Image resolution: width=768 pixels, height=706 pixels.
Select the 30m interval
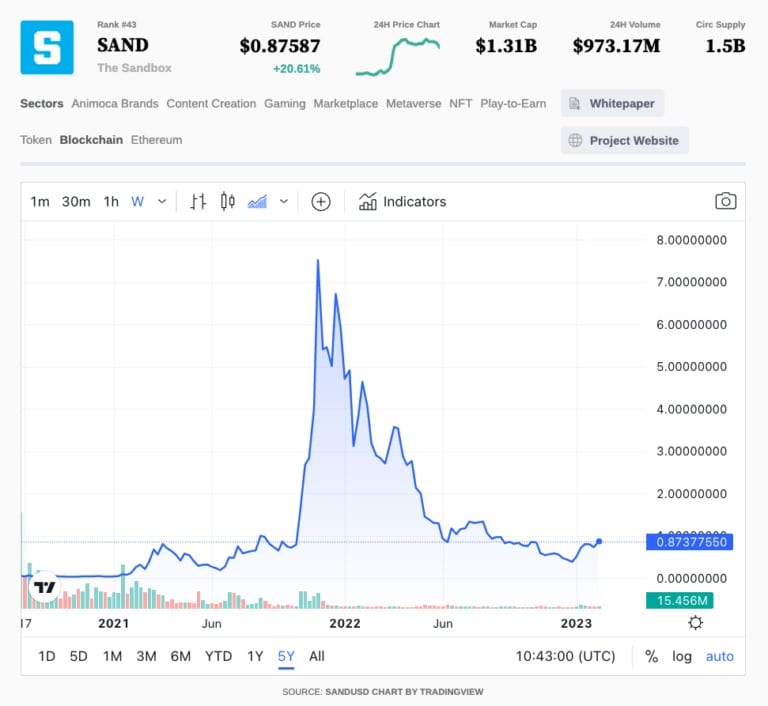coord(76,201)
